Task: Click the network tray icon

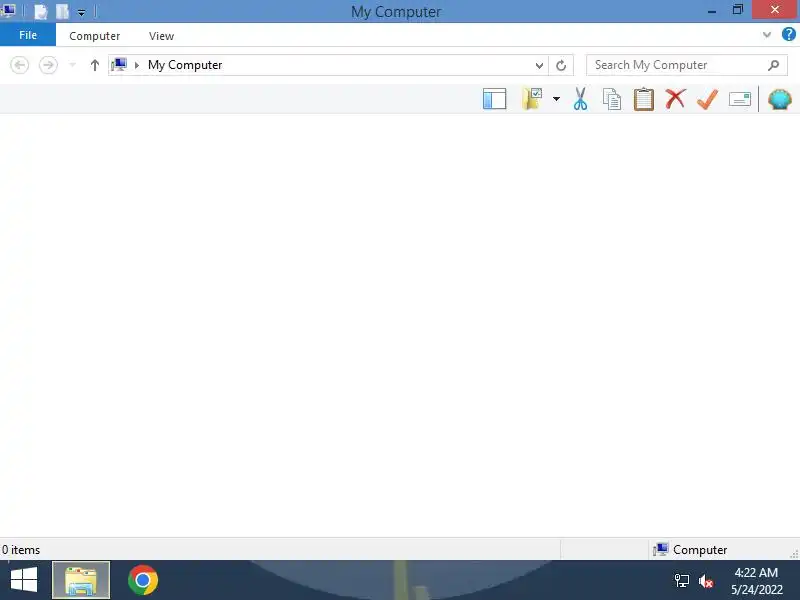Action: [x=682, y=581]
